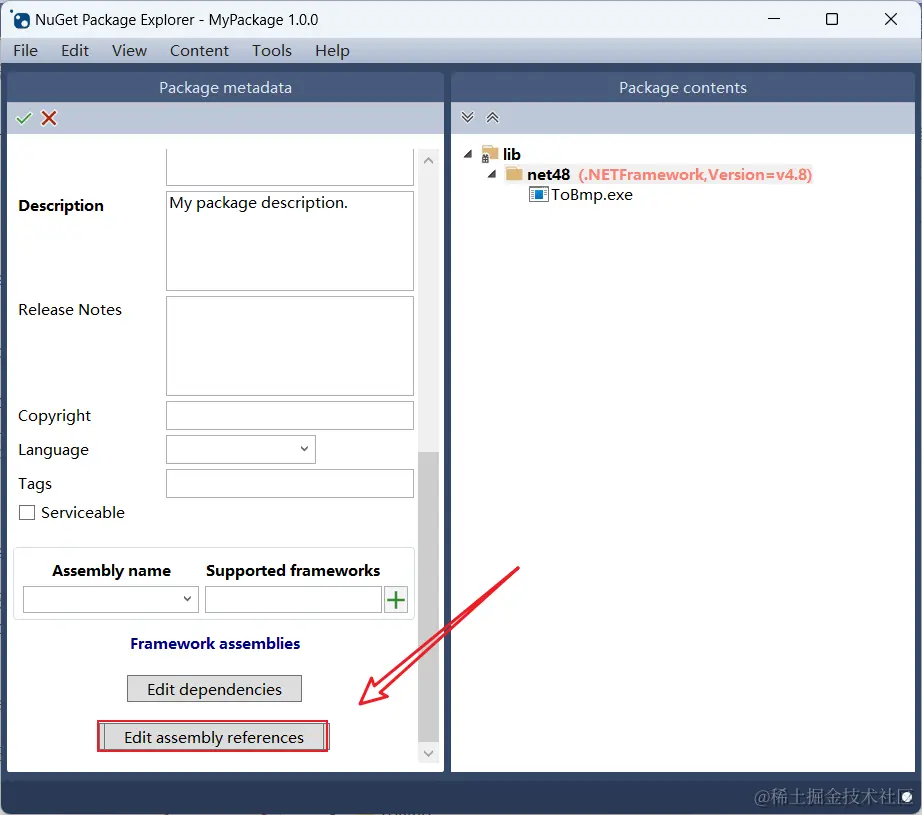The image size is (922, 815).
Task: Open the Content menu
Action: 199,51
